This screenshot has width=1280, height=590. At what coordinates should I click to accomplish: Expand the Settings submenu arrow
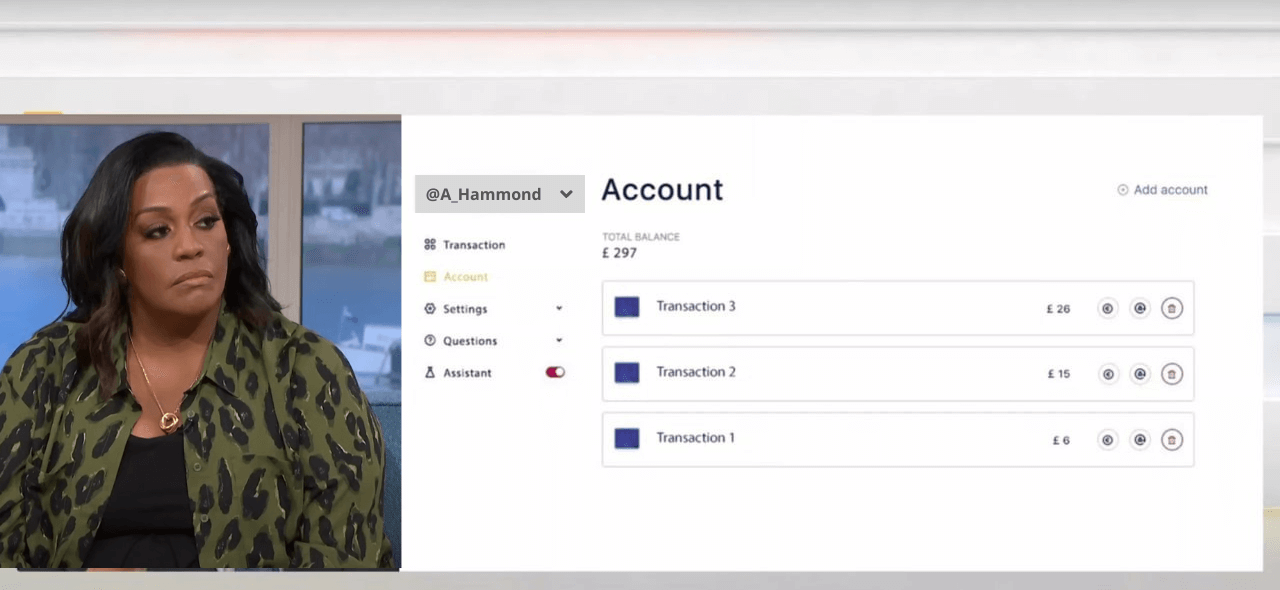(559, 309)
